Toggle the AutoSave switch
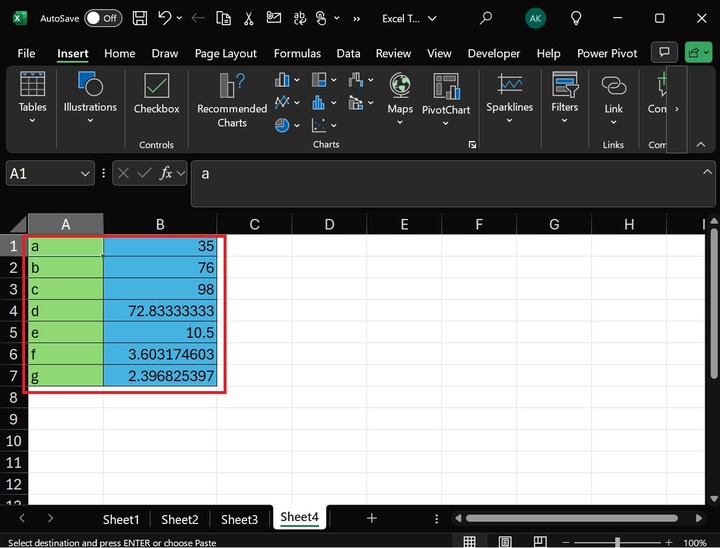This screenshot has height=548, width=720. pos(102,18)
